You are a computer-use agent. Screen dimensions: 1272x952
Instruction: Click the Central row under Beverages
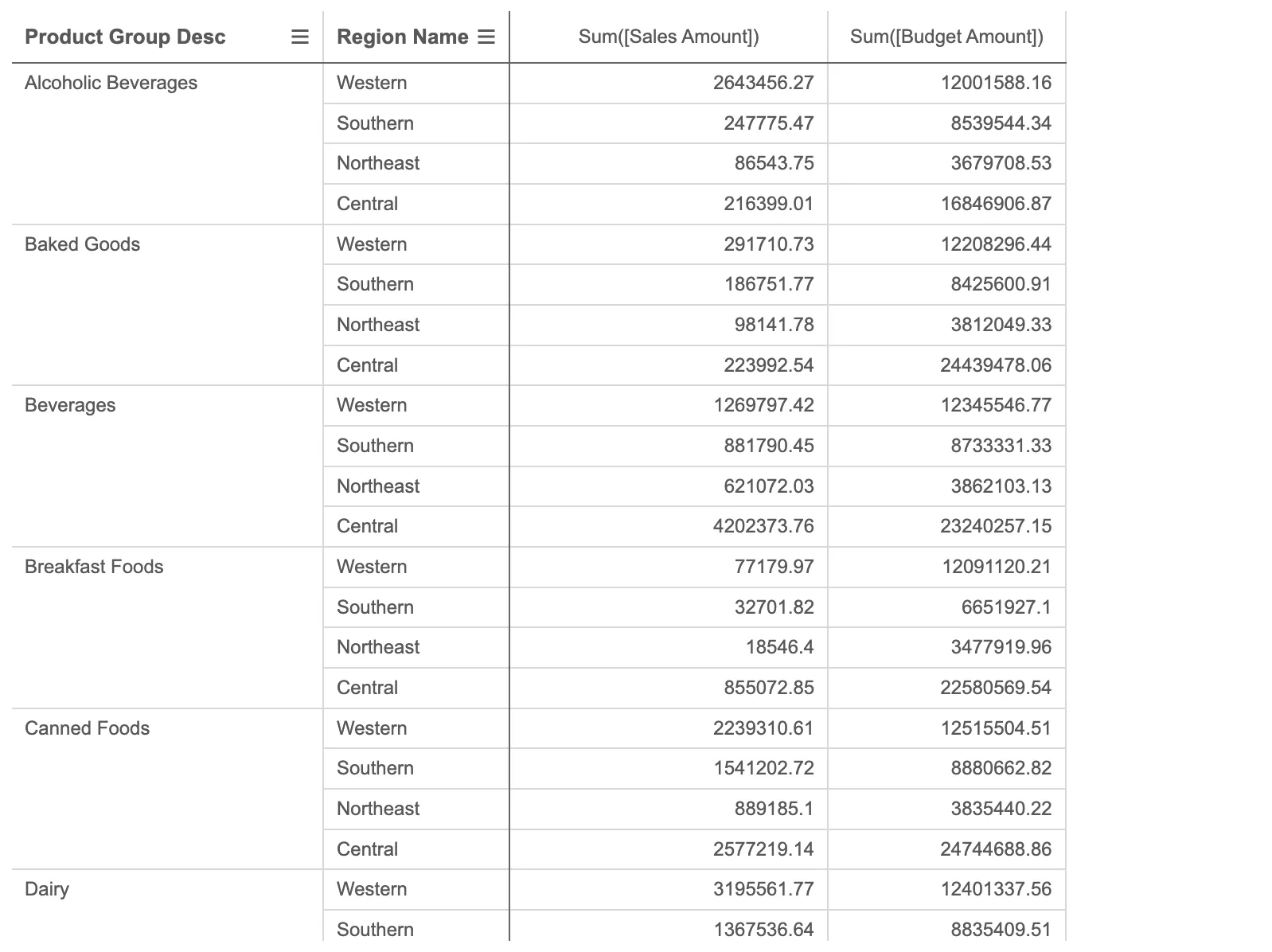click(x=366, y=526)
